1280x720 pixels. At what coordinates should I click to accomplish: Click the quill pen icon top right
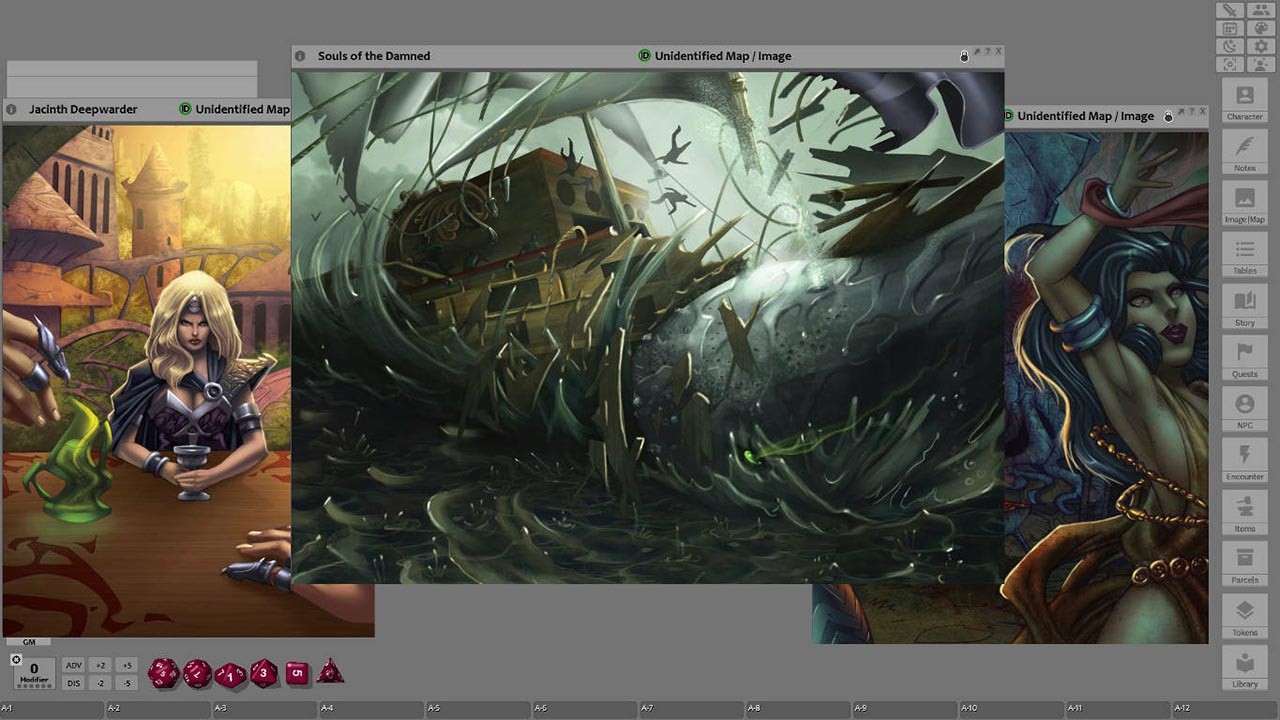1230,10
